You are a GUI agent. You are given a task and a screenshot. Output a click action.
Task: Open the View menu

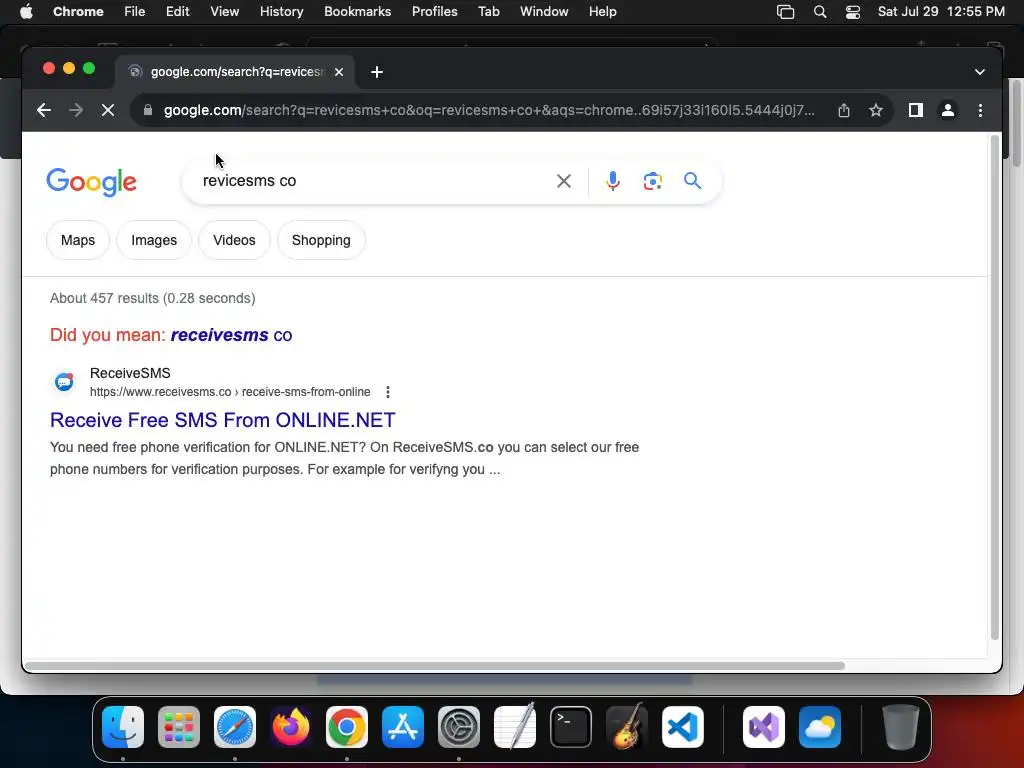coord(224,12)
